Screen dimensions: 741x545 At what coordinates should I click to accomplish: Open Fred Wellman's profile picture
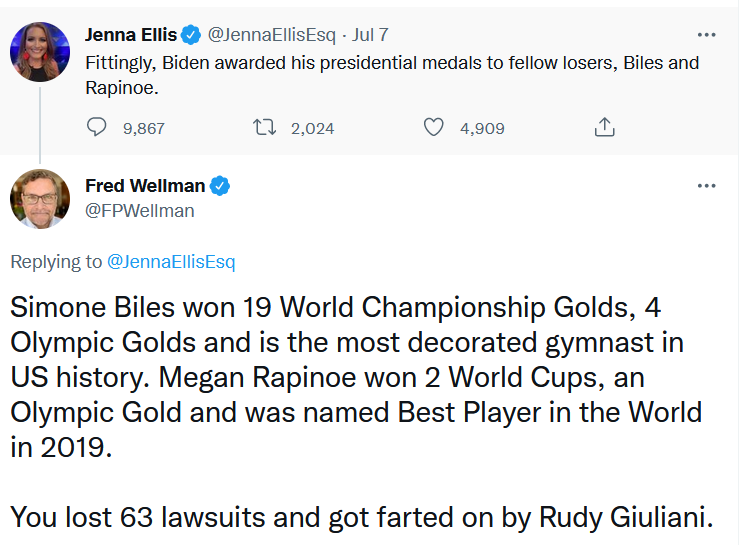click(x=40, y=198)
